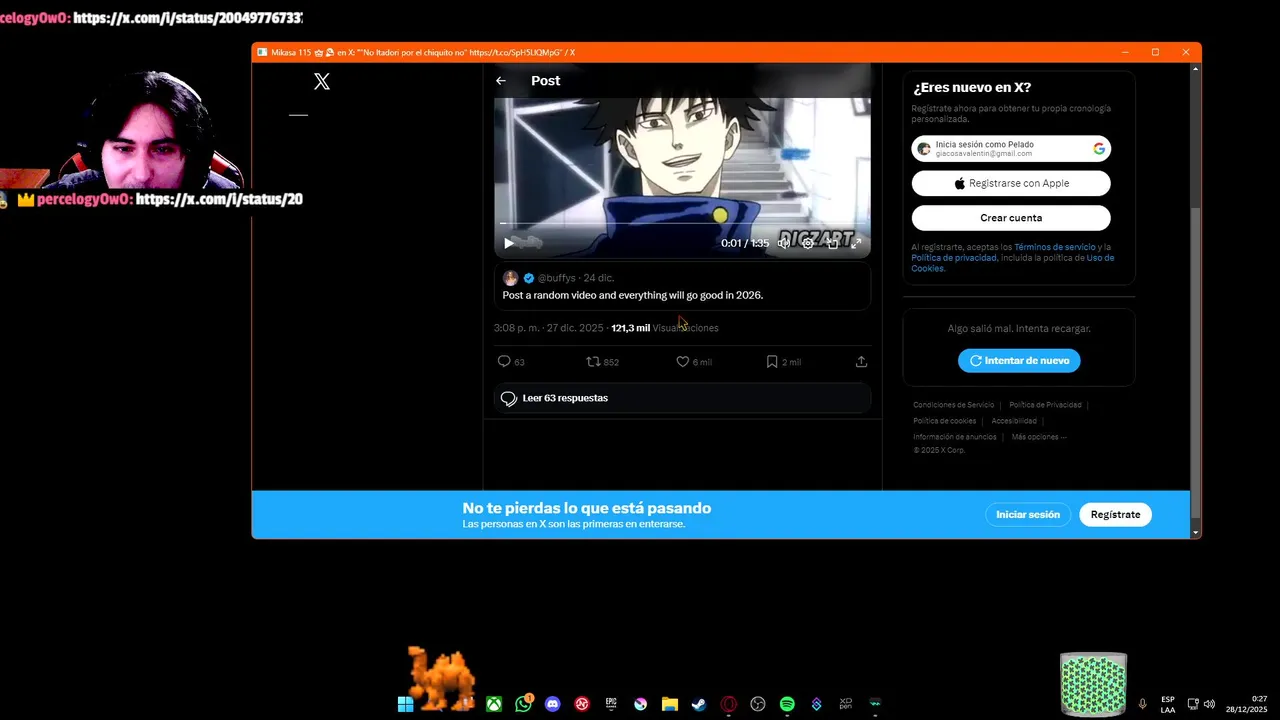Open the share post icon
1280x720 pixels.
point(861,362)
